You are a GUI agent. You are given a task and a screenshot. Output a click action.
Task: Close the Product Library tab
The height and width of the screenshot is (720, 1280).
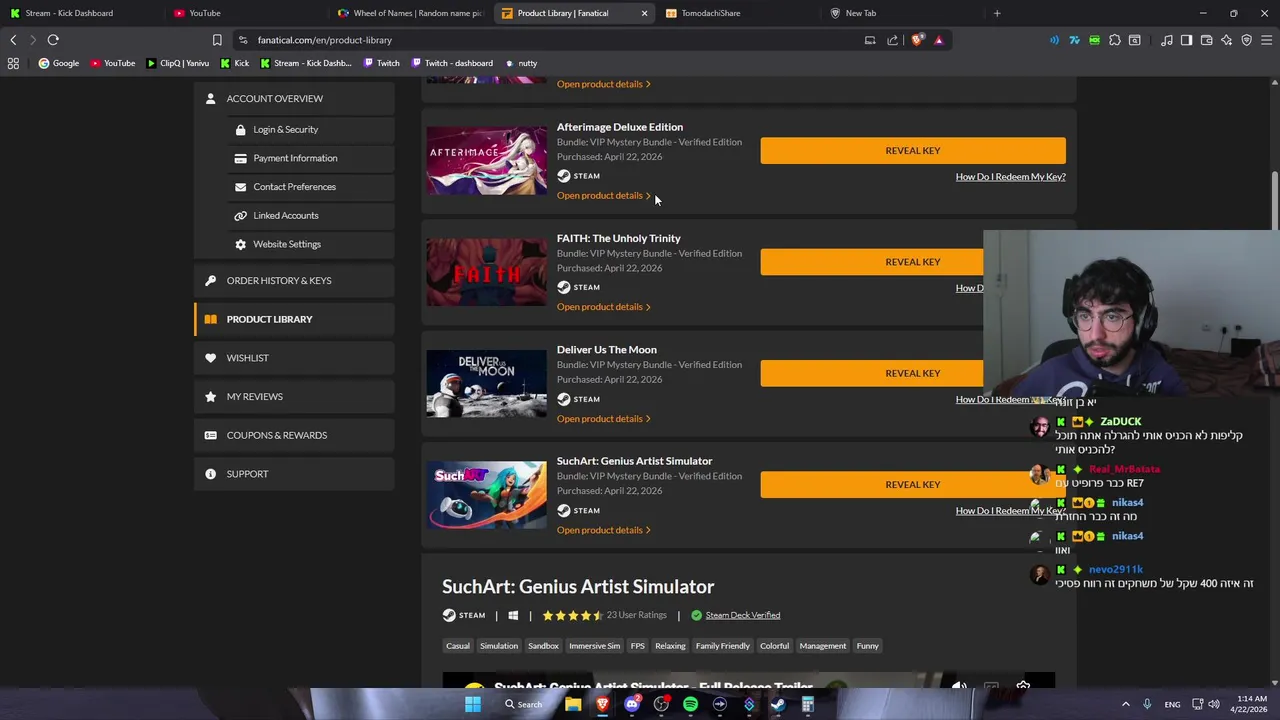tap(644, 13)
